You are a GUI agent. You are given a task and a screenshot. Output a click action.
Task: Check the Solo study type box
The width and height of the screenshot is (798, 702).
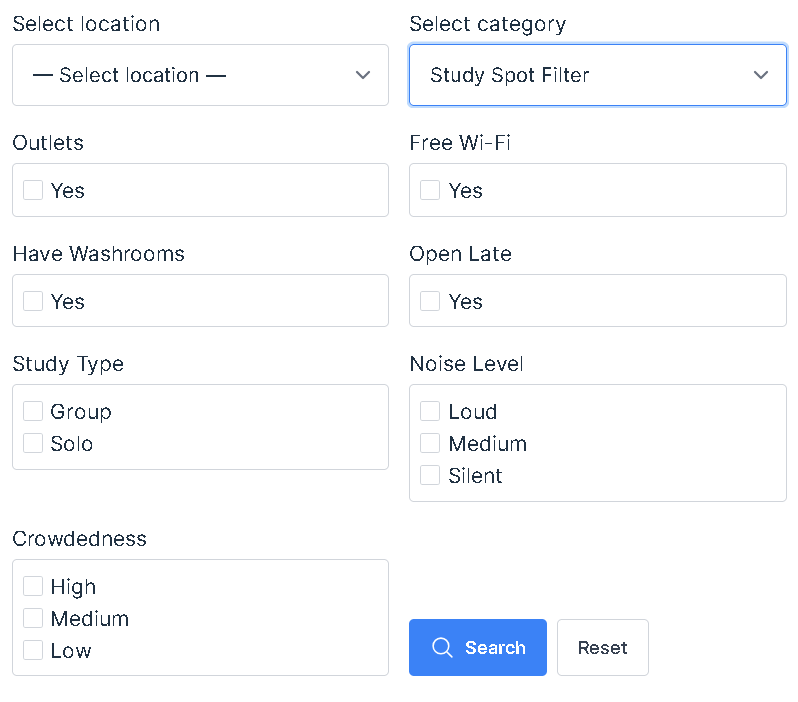click(x=33, y=443)
